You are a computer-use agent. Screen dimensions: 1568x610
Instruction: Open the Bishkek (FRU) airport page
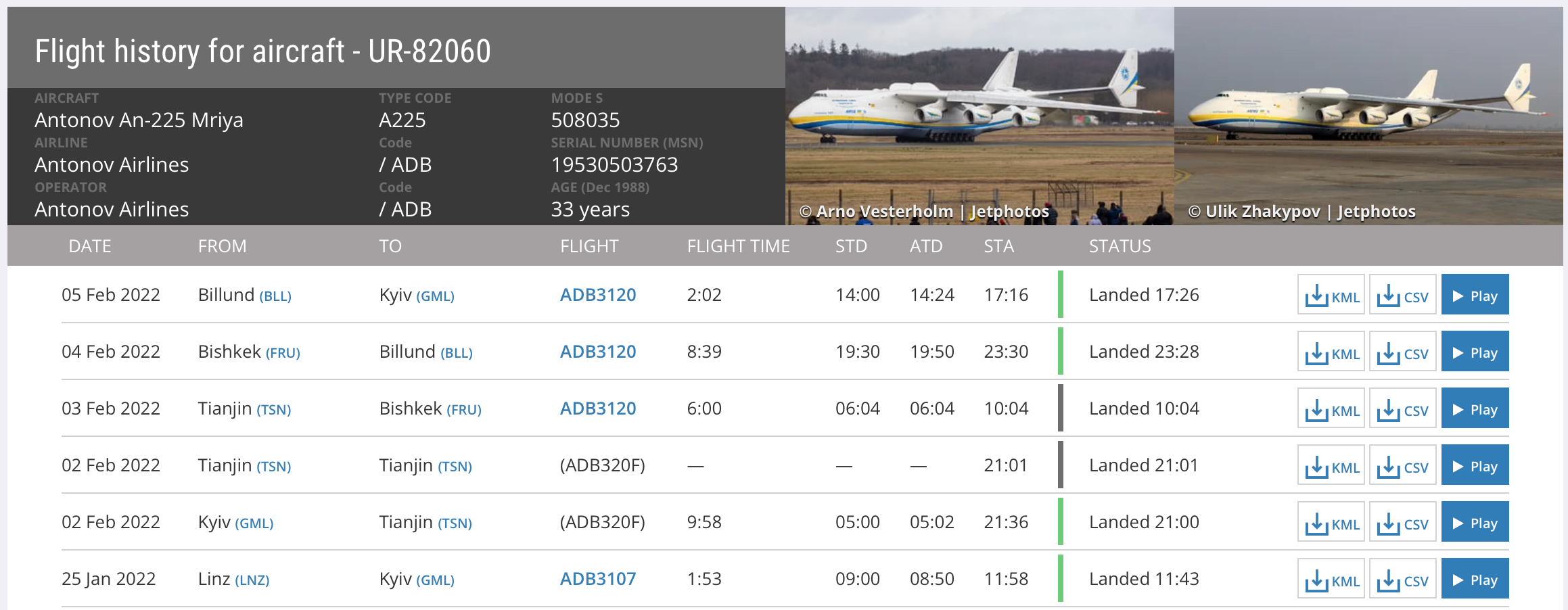coord(284,352)
